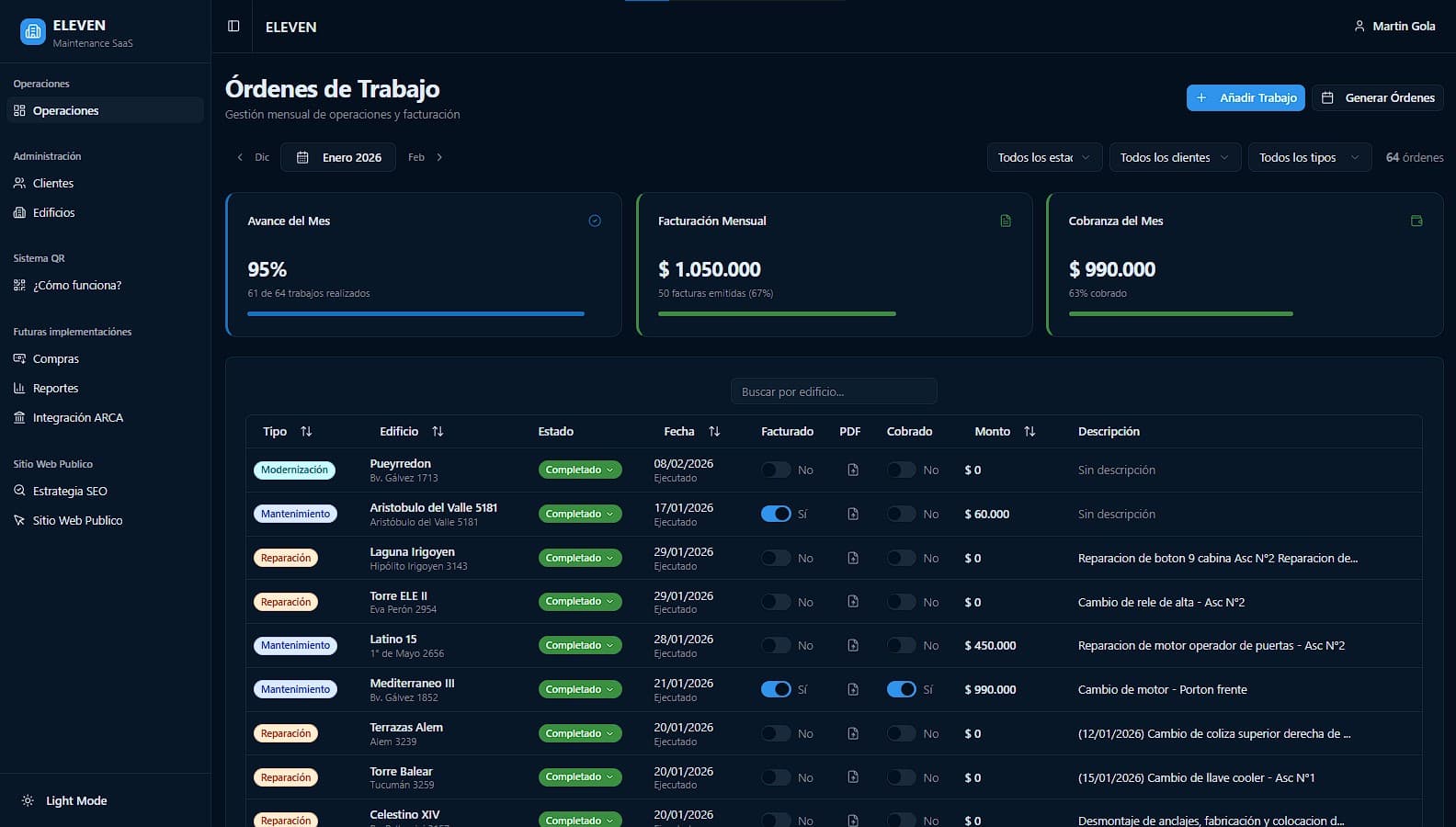
Task: Click the Fecha column sort icon
Action: click(x=714, y=431)
